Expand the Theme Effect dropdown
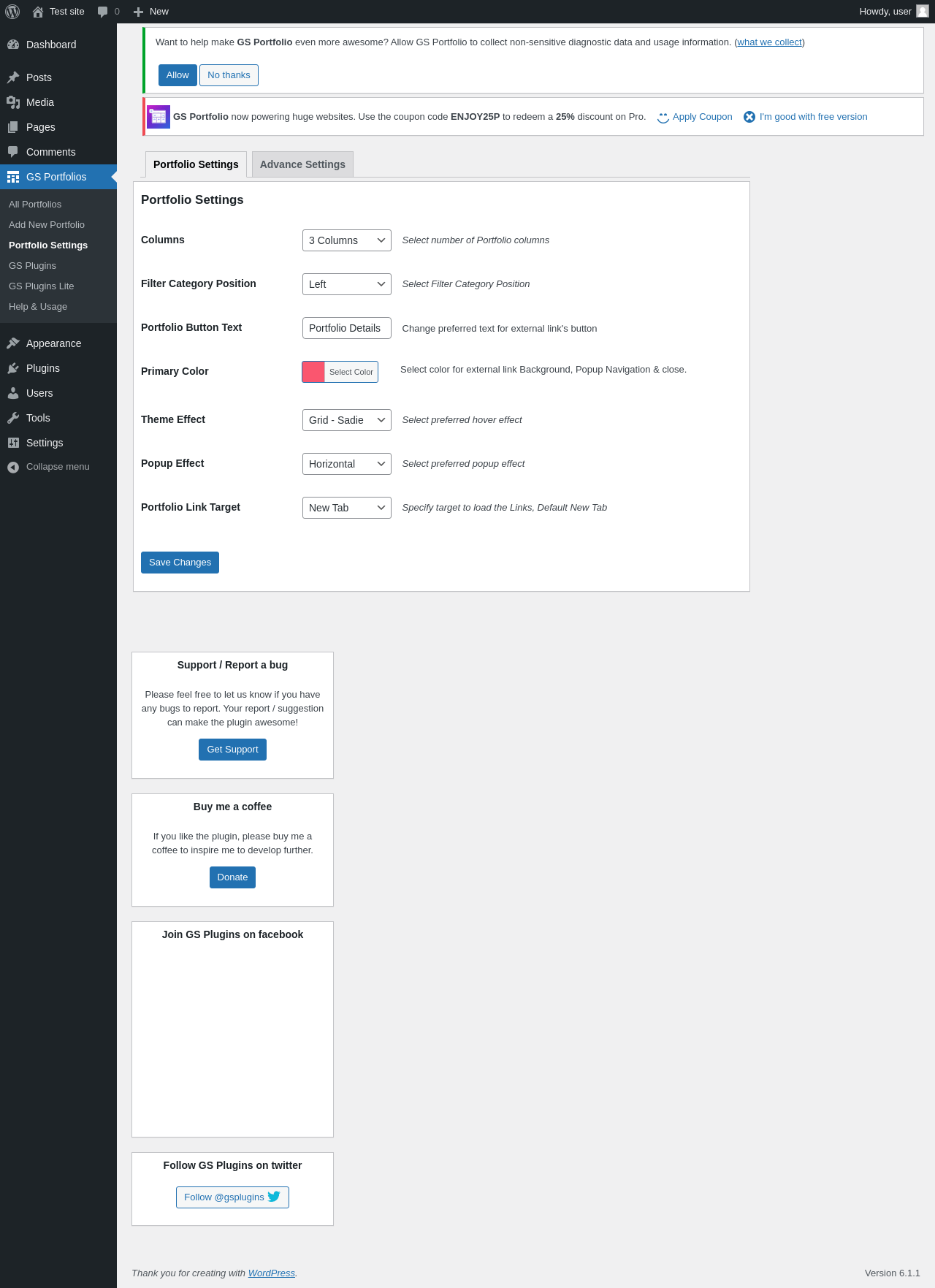The image size is (935, 1288). (x=347, y=420)
